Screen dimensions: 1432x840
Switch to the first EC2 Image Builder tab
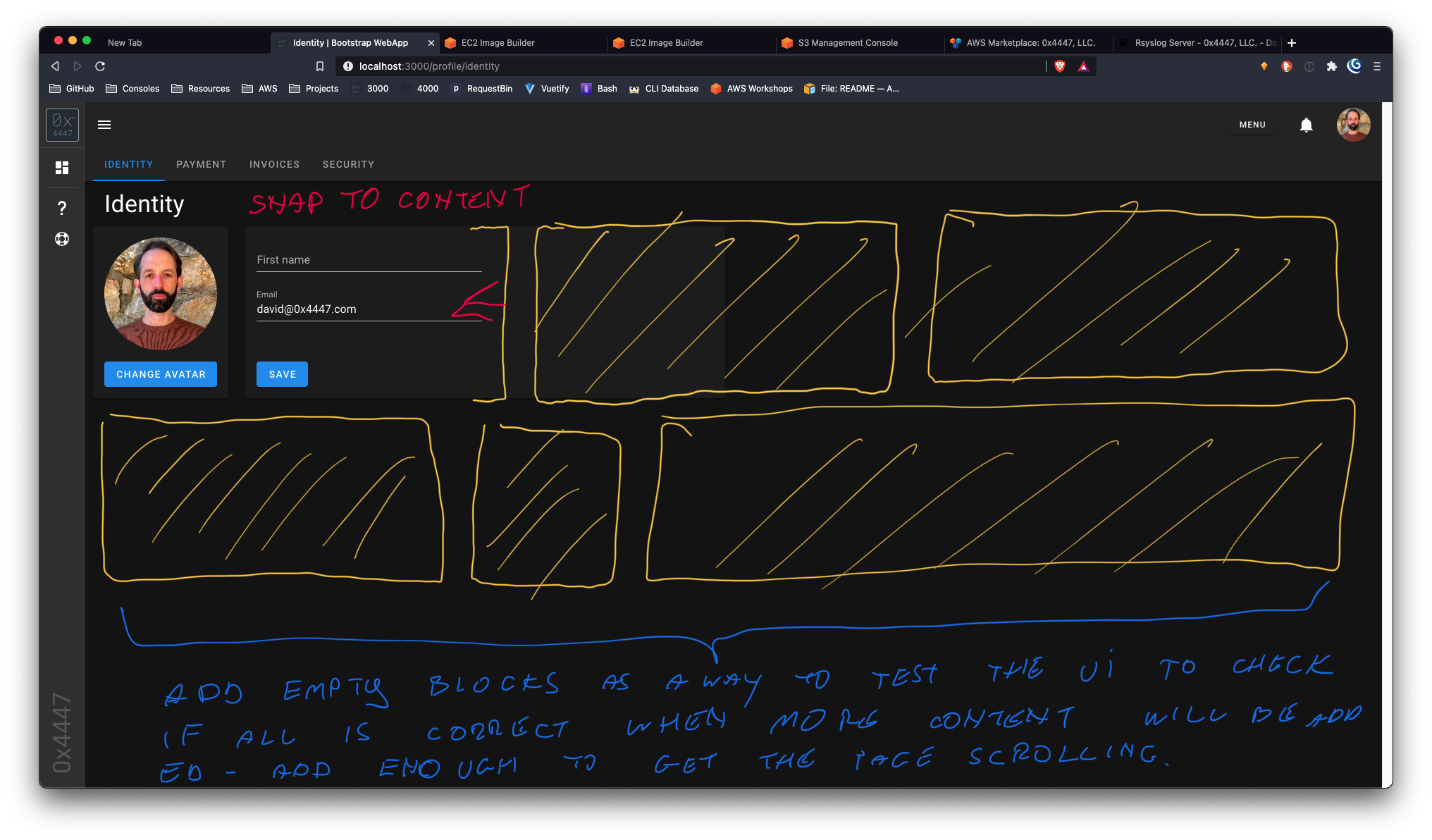click(x=523, y=43)
